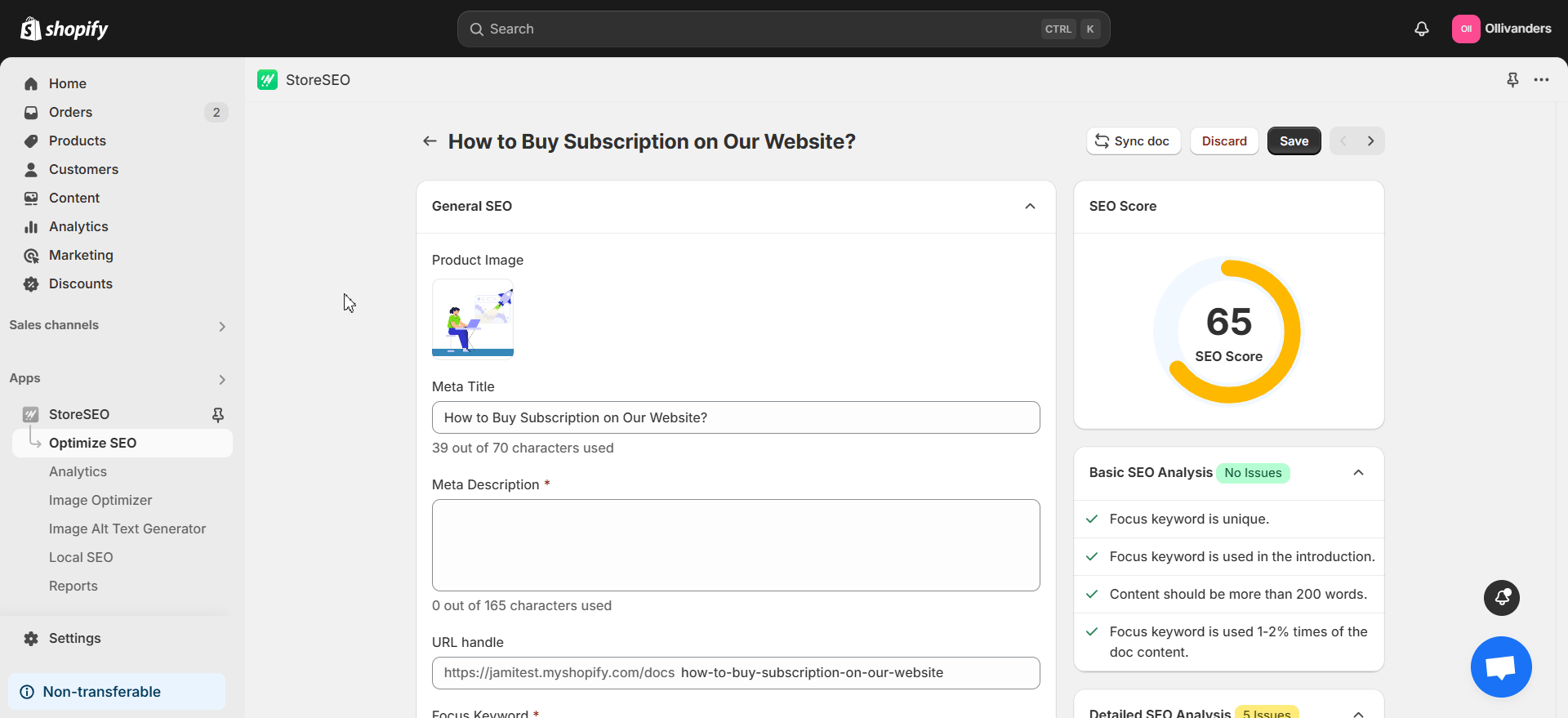This screenshot has width=1568, height=718.
Task: Click the product image thumbnail
Action: (473, 319)
